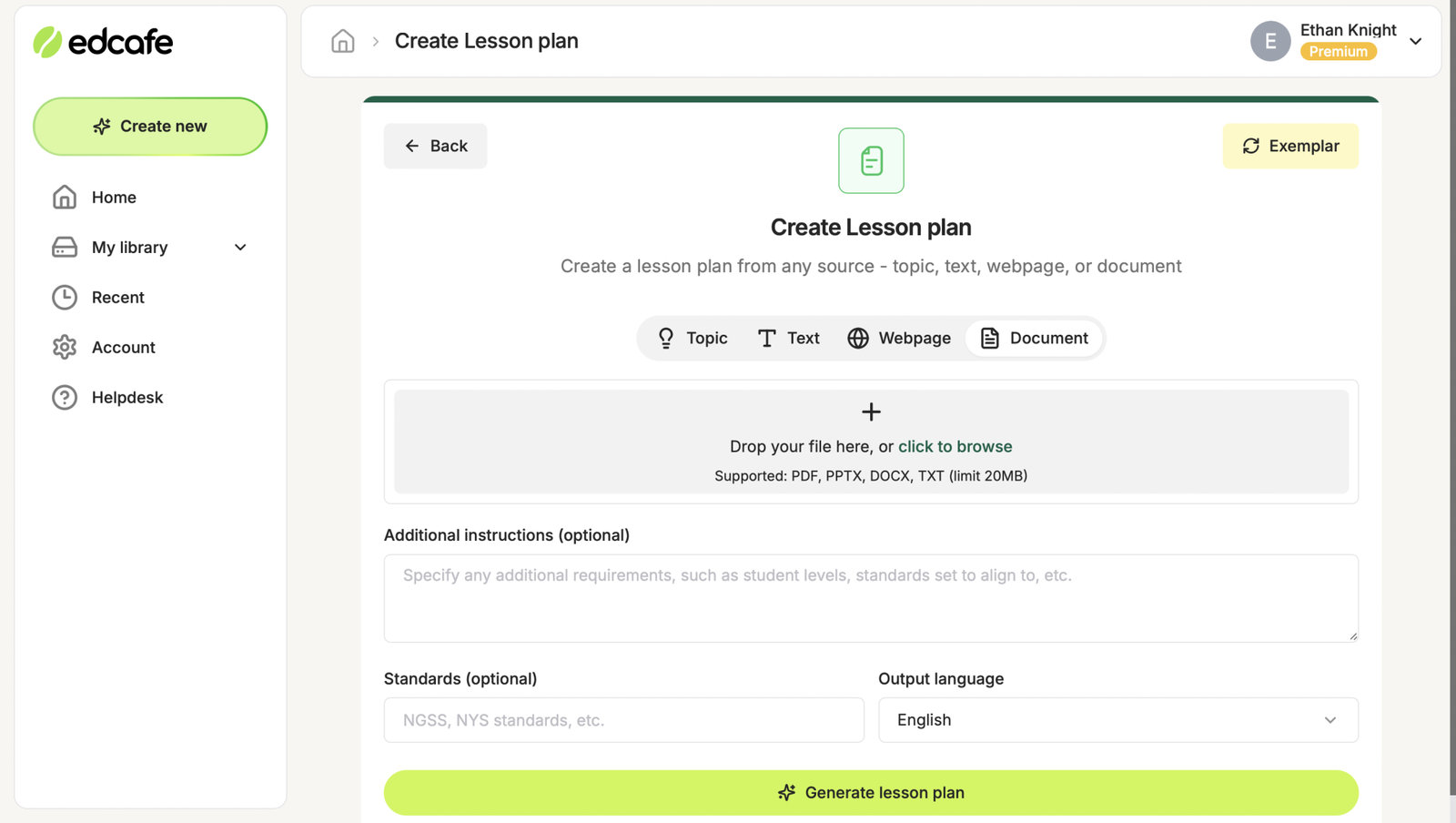Click the edcafe logo
This screenshot has width=1456, height=823.
tap(103, 42)
